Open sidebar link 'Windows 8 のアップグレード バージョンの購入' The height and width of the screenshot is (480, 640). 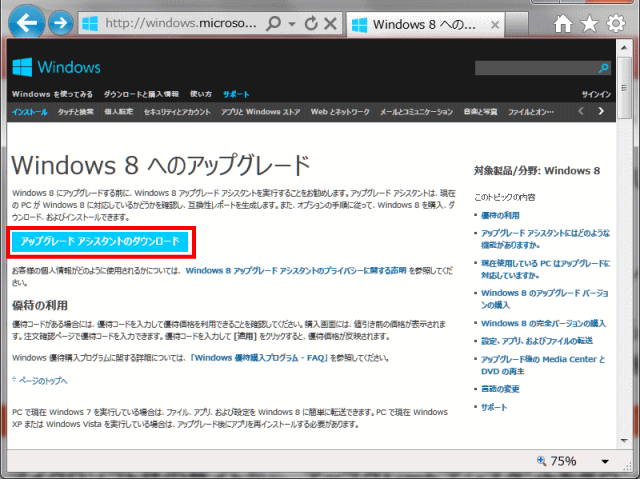[x=544, y=299]
